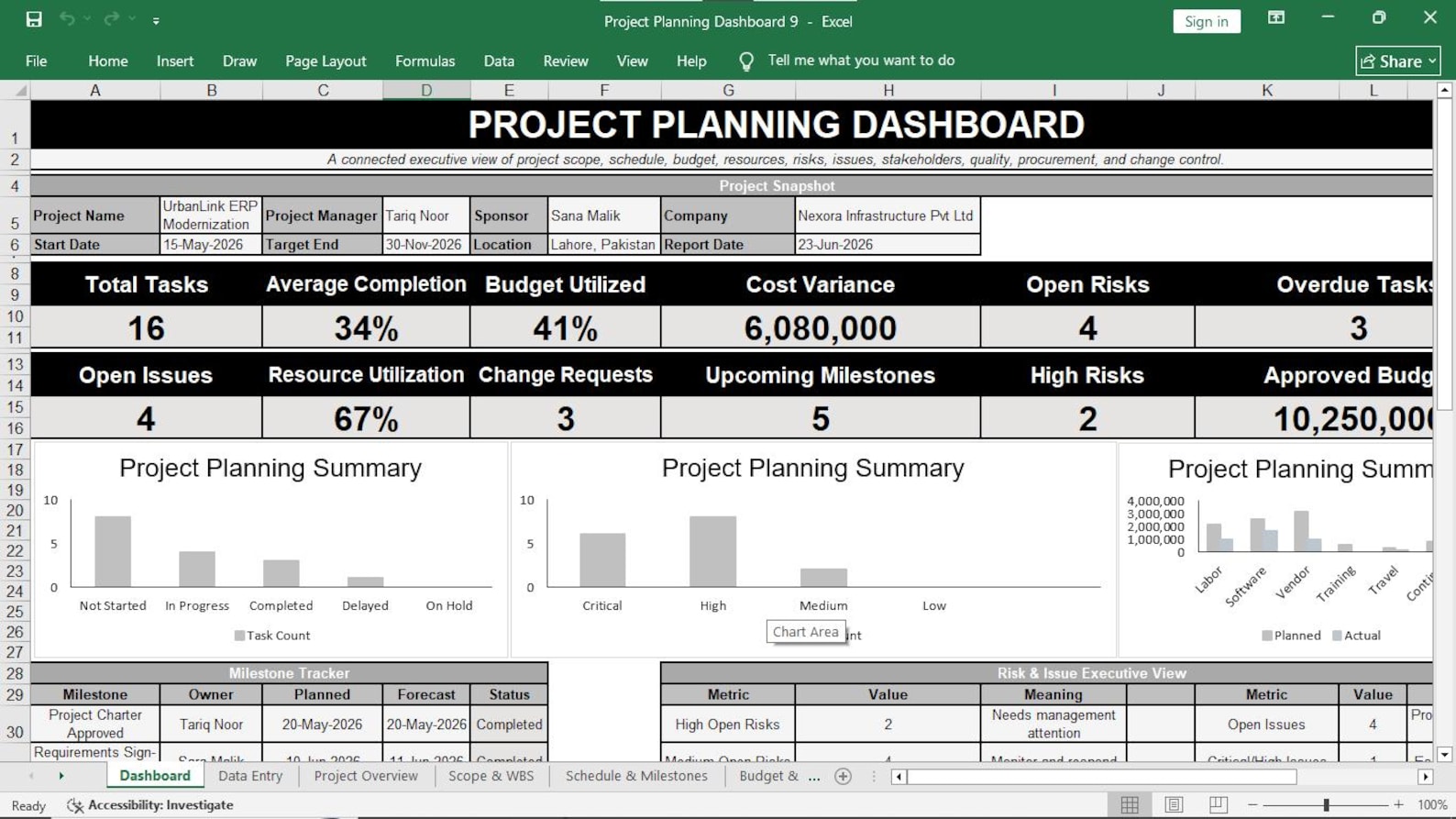Click the New sheet plus icon

coord(844,777)
